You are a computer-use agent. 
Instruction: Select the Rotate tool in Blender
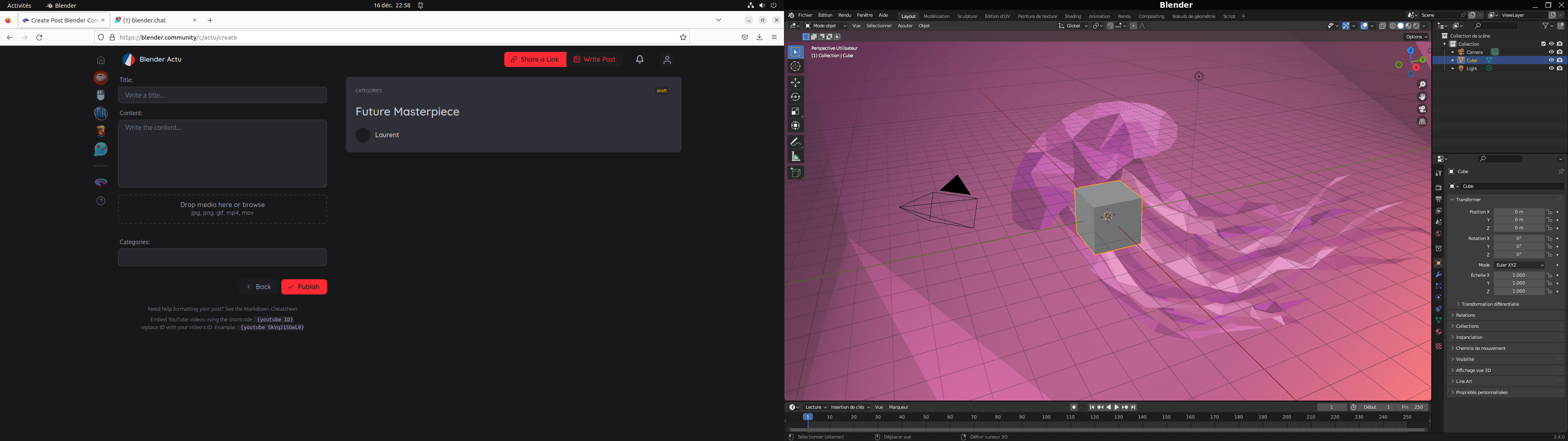tap(795, 97)
